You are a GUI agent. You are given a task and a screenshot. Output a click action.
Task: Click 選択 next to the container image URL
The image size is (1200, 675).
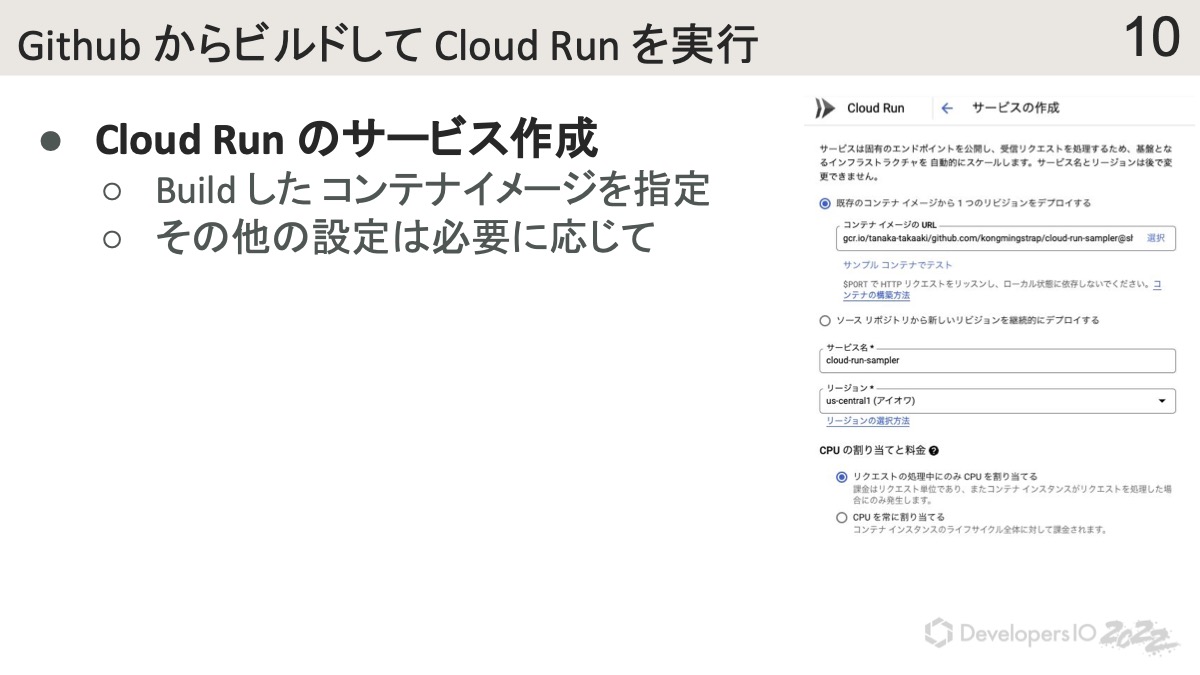coord(1154,237)
